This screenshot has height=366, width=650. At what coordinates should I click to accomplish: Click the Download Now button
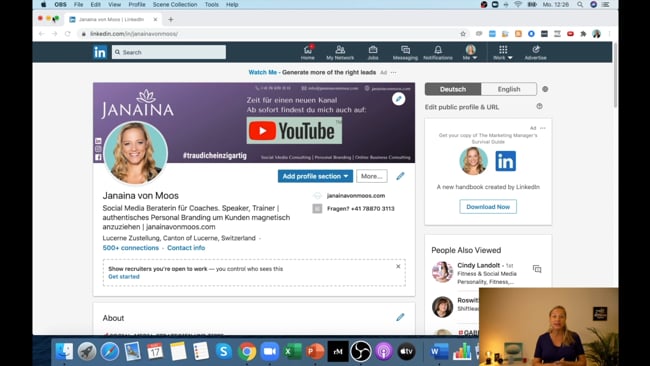tap(488, 206)
